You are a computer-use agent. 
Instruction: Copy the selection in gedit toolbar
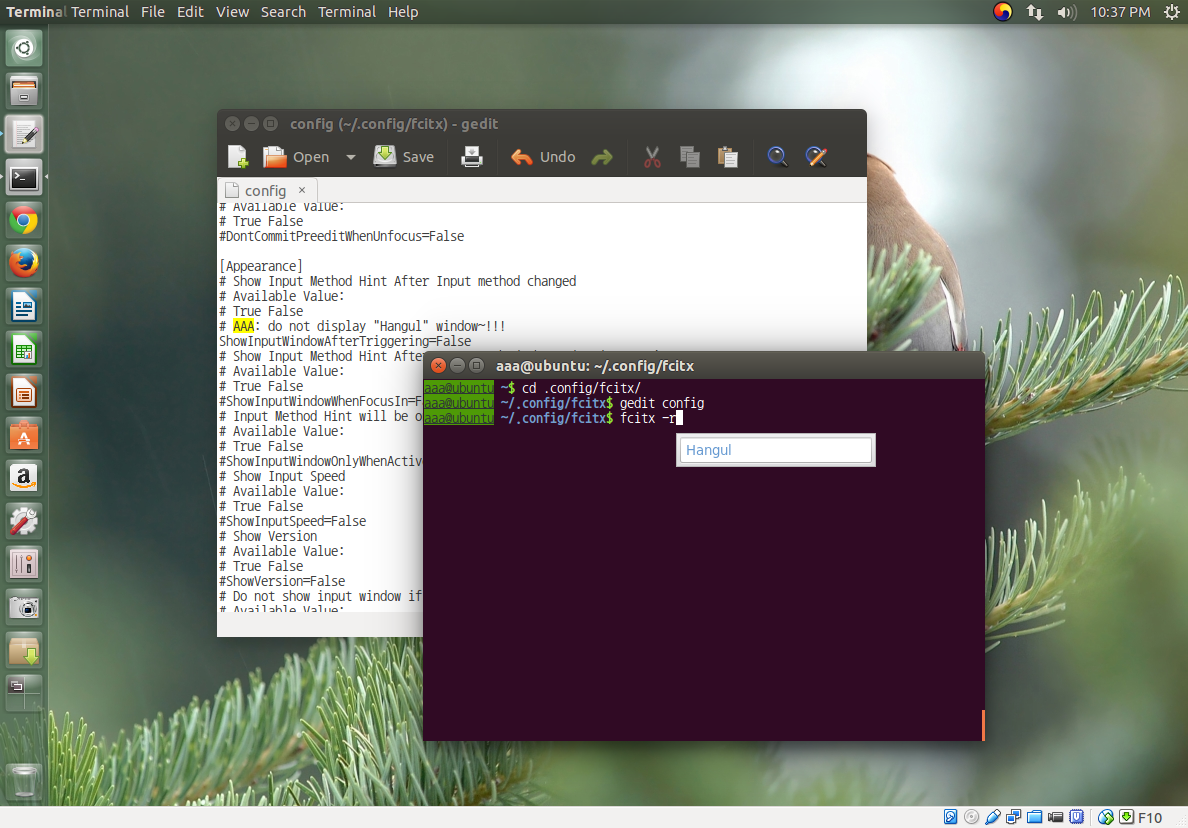(x=689, y=157)
